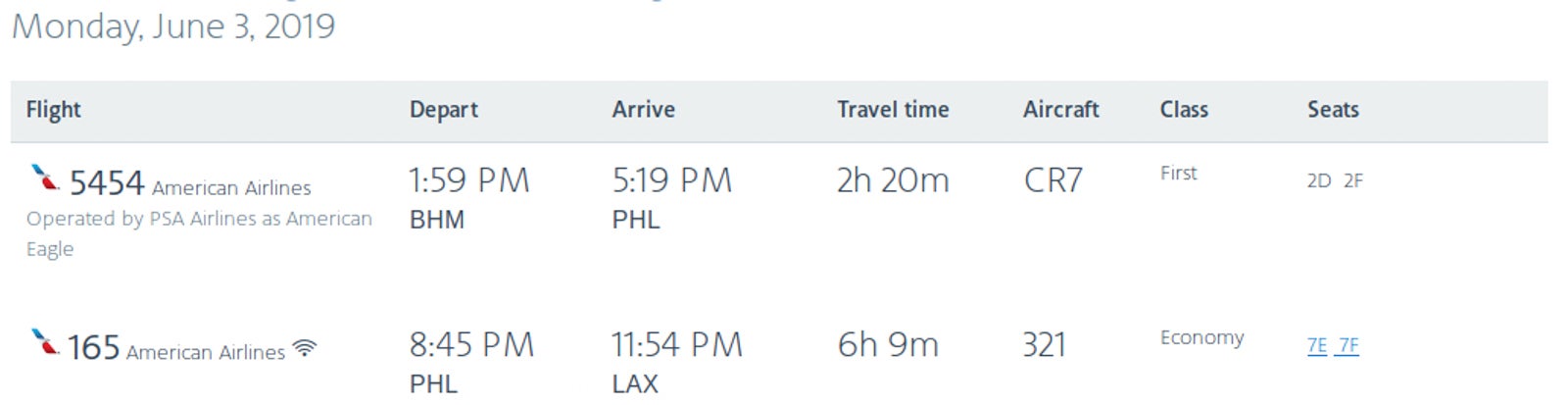Click the Flight column header

[x=54, y=110]
